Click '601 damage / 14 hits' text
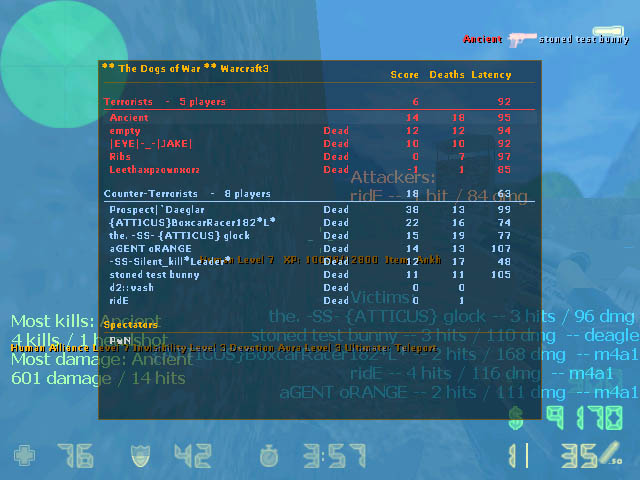The height and width of the screenshot is (480, 640). (x=98, y=378)
